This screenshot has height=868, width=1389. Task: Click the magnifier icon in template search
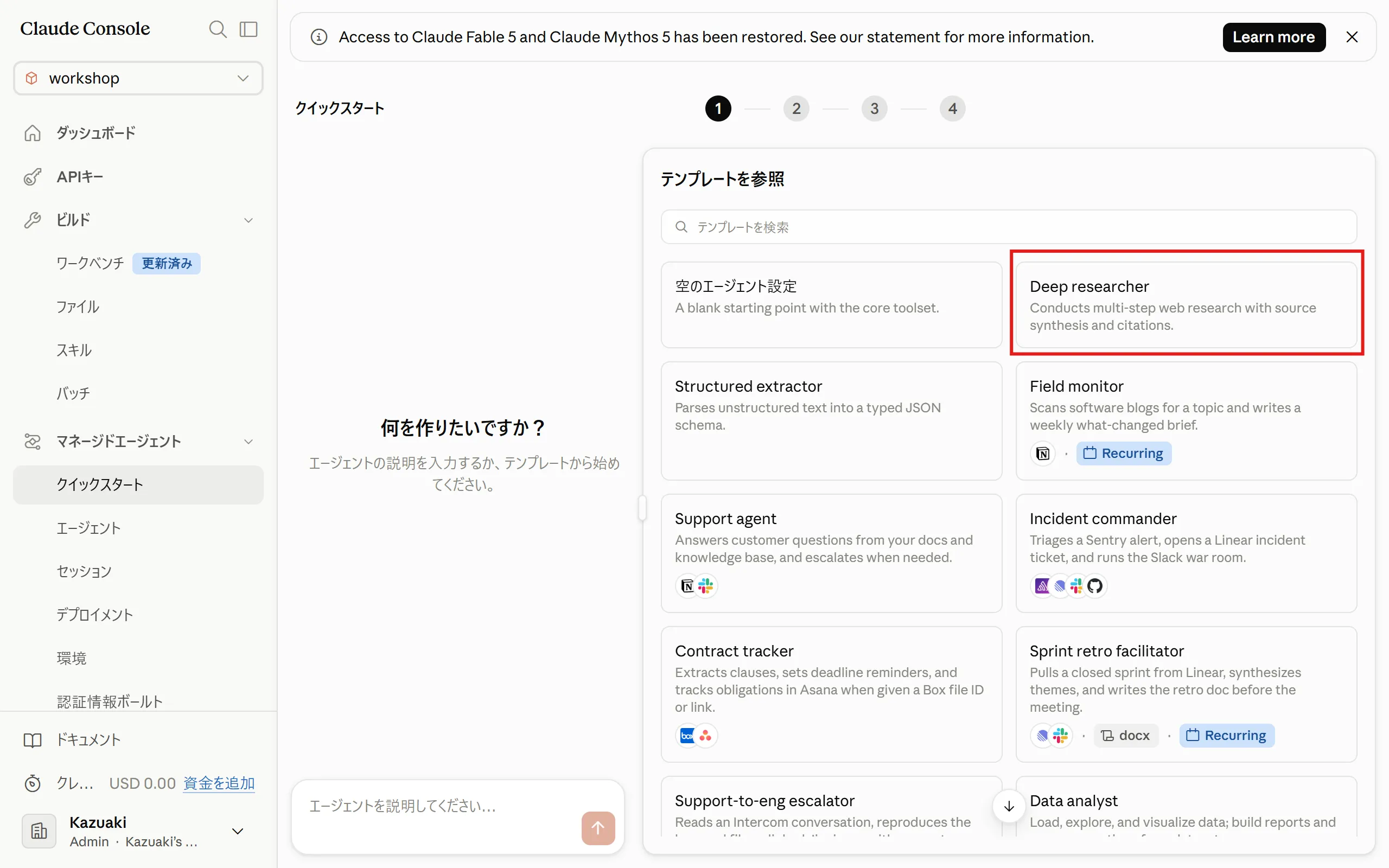click(x=681, y=227)
